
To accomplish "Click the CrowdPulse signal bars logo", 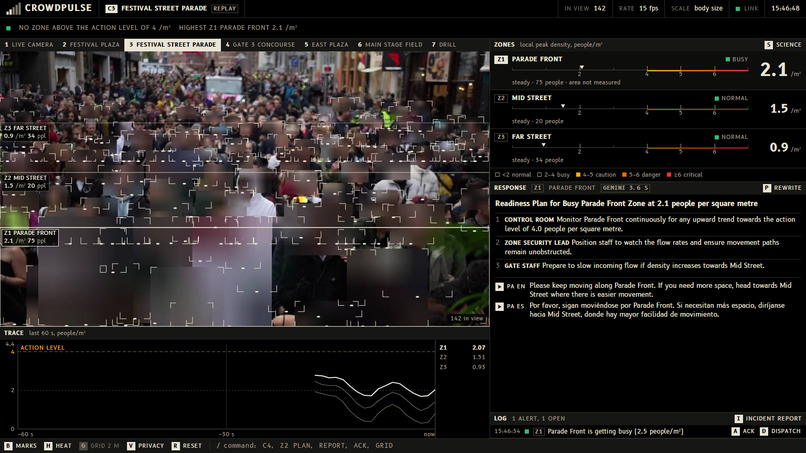I will click(x=13, y=8).
